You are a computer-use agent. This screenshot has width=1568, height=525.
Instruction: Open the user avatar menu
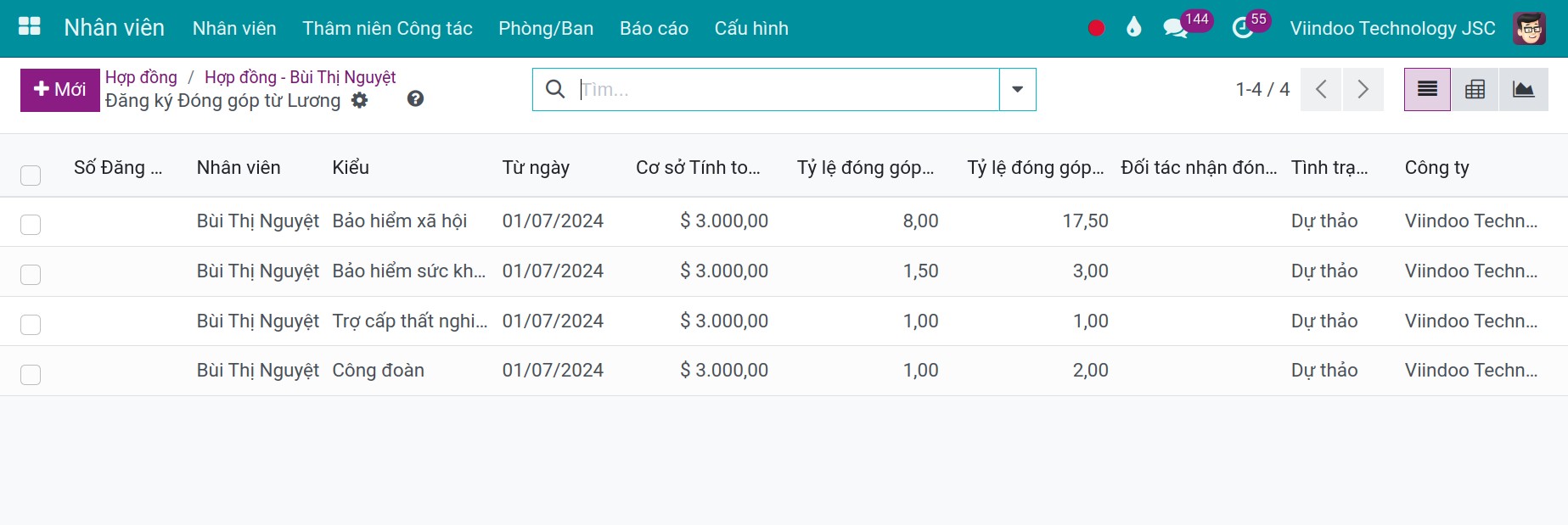click(1529, 28)
